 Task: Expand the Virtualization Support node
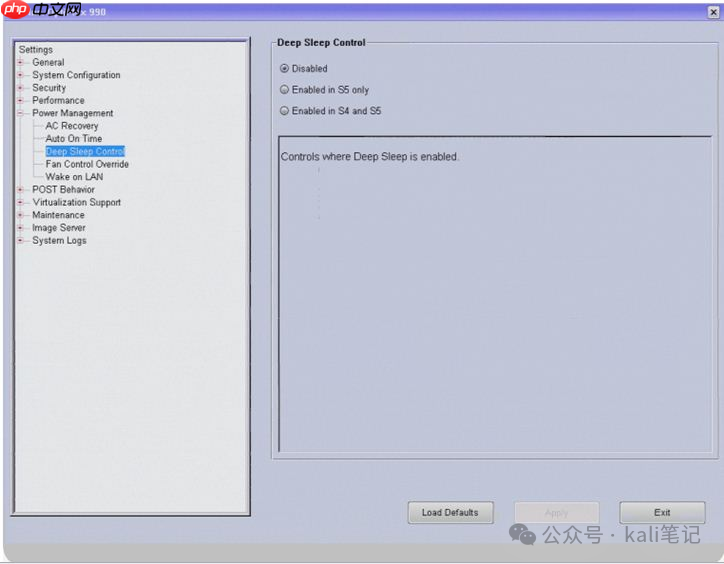[x=20, y=202]
